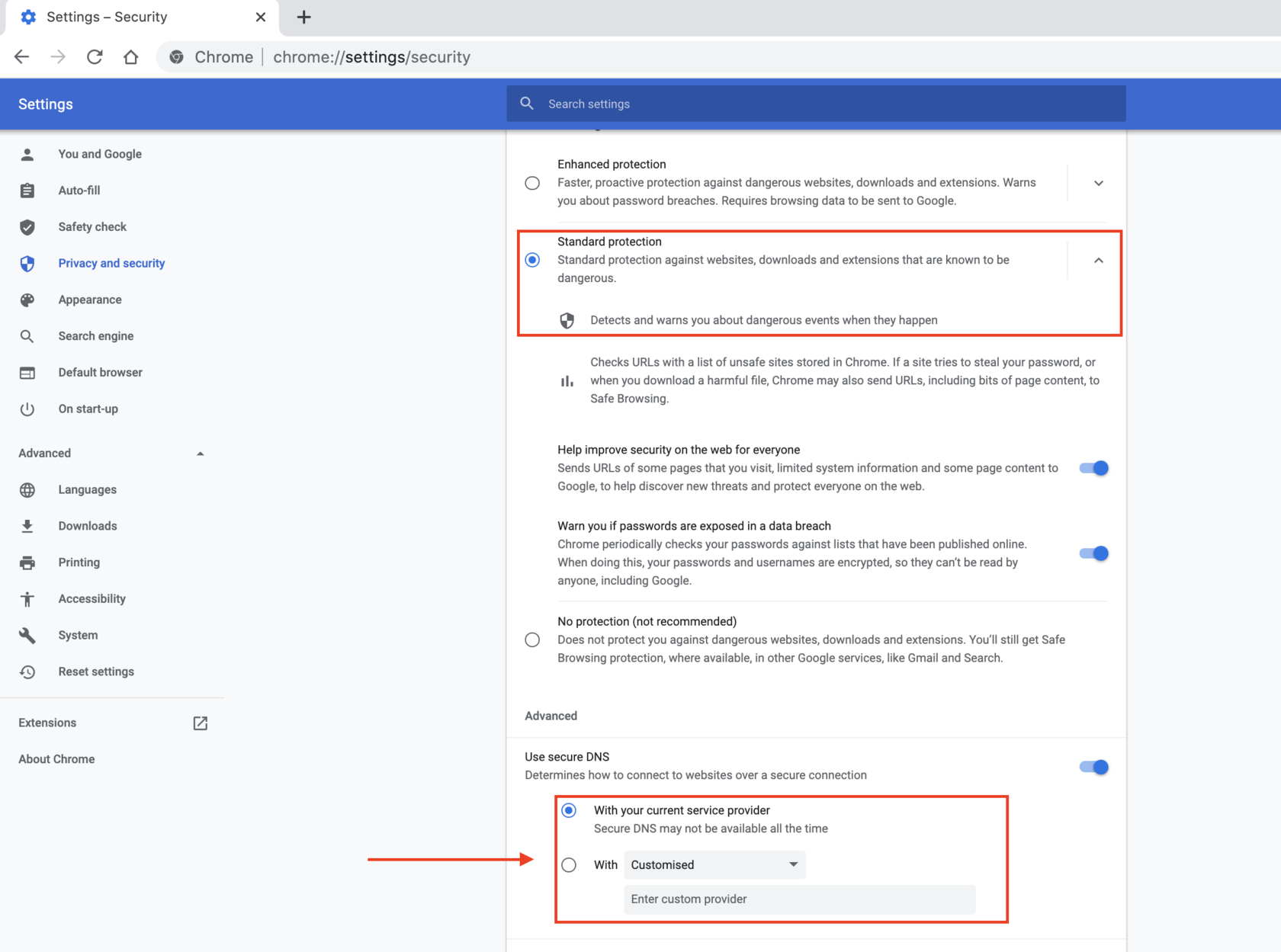This screenshot has width=1281, height=952.
Task: Select Enhanced protection radio button
Action: [532, 183]
